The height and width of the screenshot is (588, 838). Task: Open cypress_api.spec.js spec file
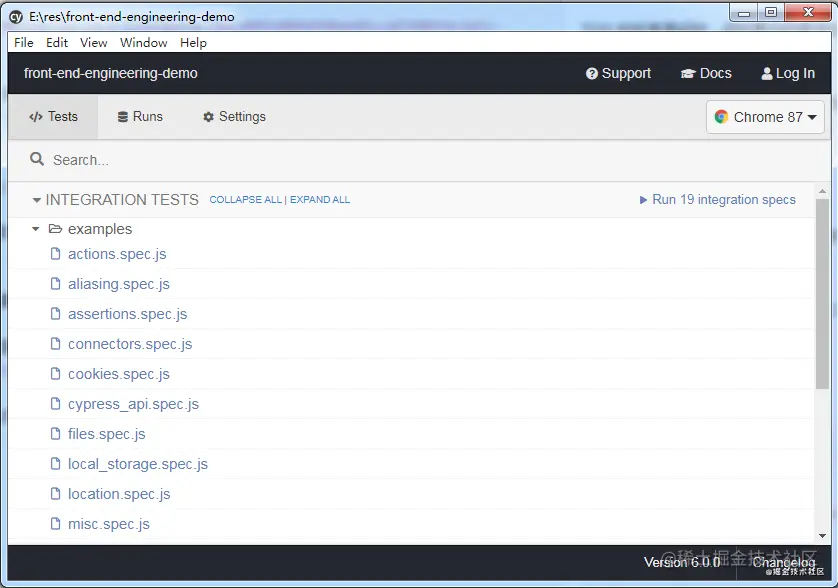(x=133, y=404)
